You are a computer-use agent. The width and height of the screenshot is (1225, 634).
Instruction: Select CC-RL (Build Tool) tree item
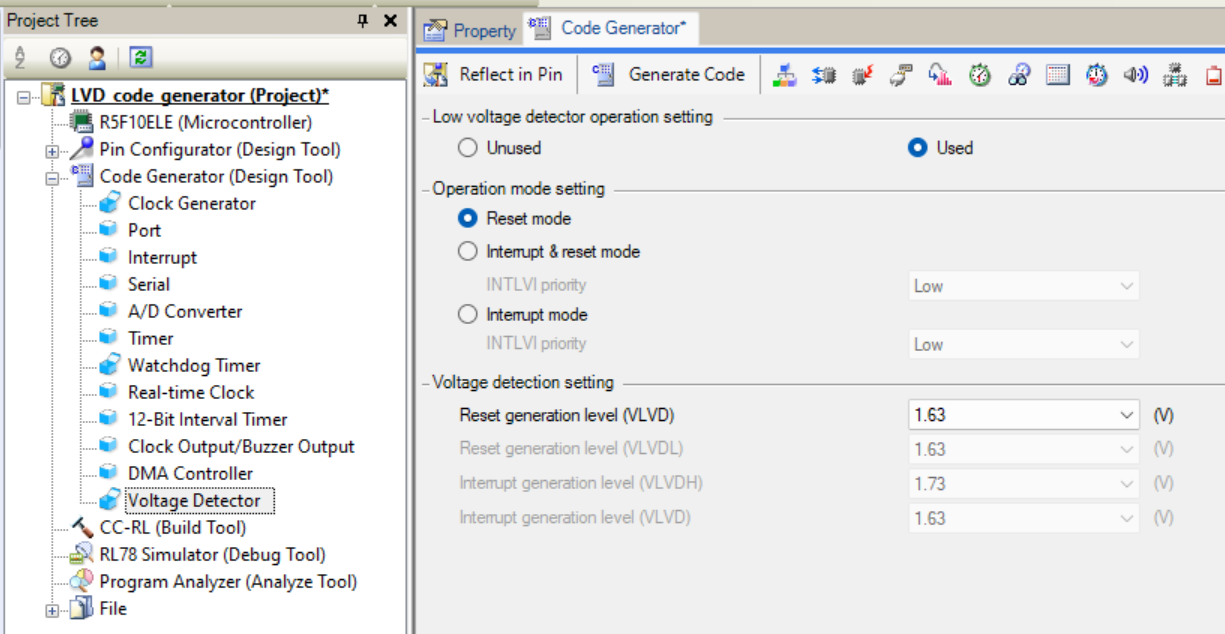coord(173,528)
